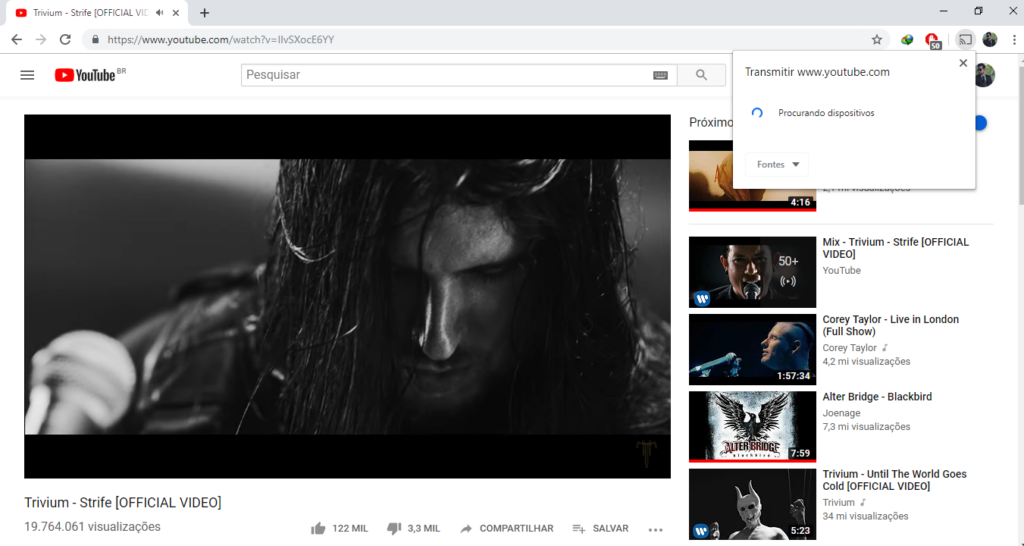Viewport: 1024px width, 546px height.
Task: Close the Transmitir cast popup
Action: click(963, 63)
